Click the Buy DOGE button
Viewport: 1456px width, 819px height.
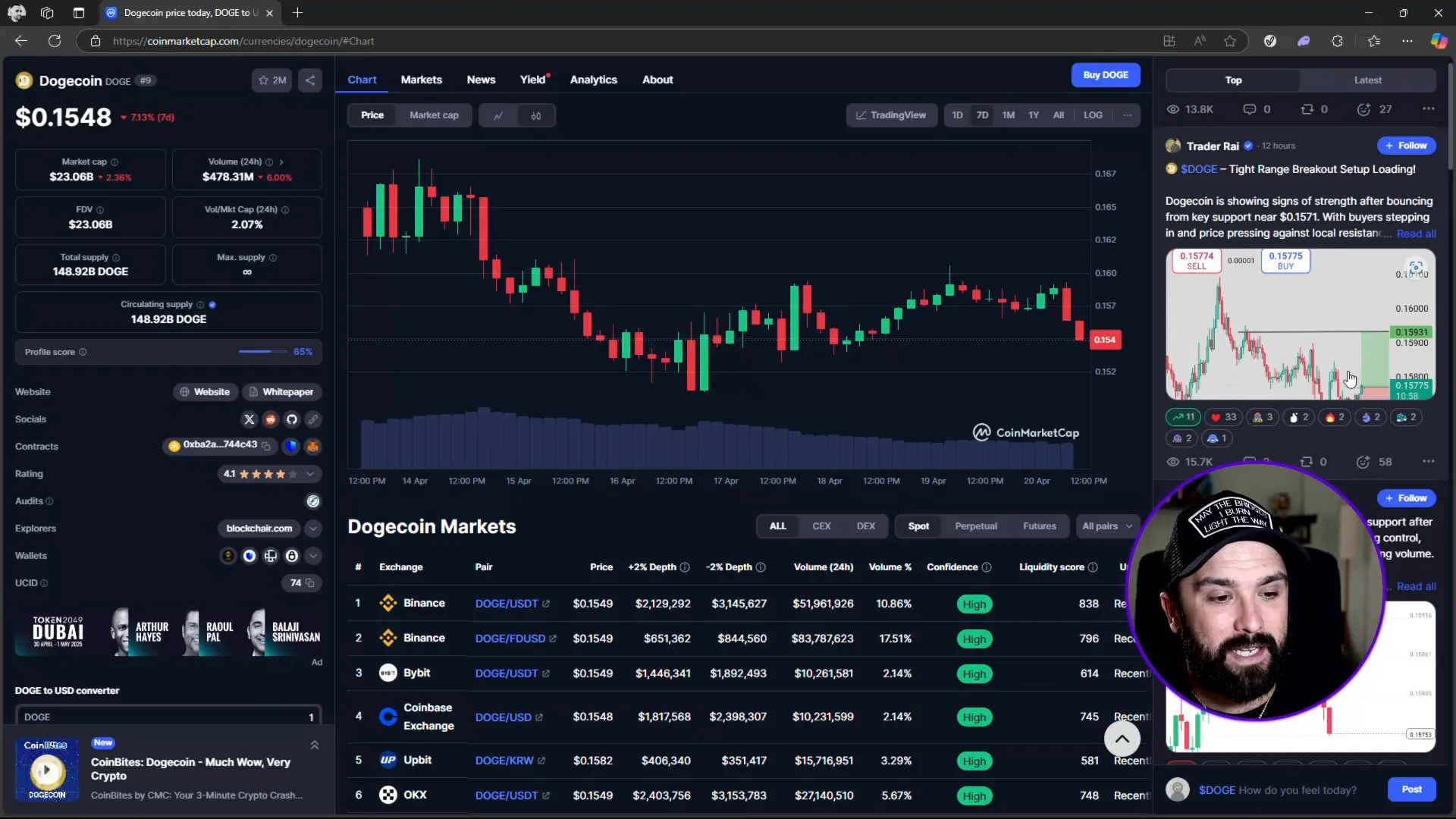click(1106, 75)
